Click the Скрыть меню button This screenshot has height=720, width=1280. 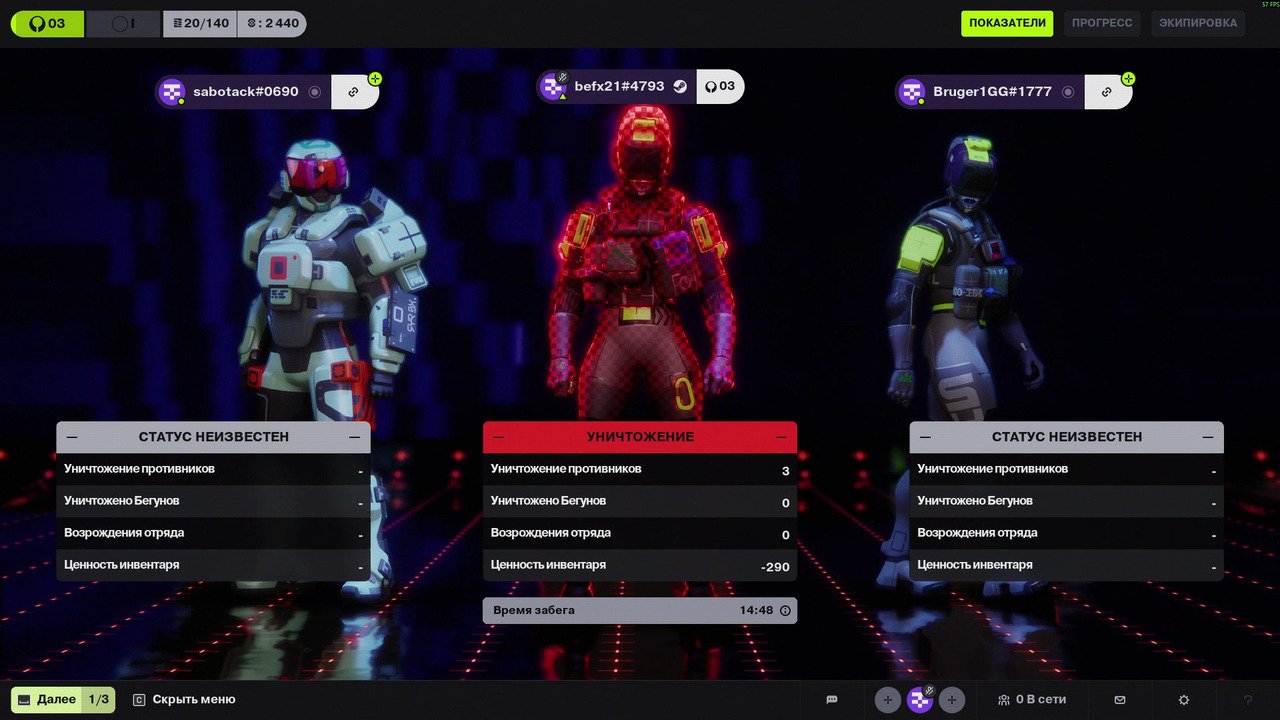185,700
